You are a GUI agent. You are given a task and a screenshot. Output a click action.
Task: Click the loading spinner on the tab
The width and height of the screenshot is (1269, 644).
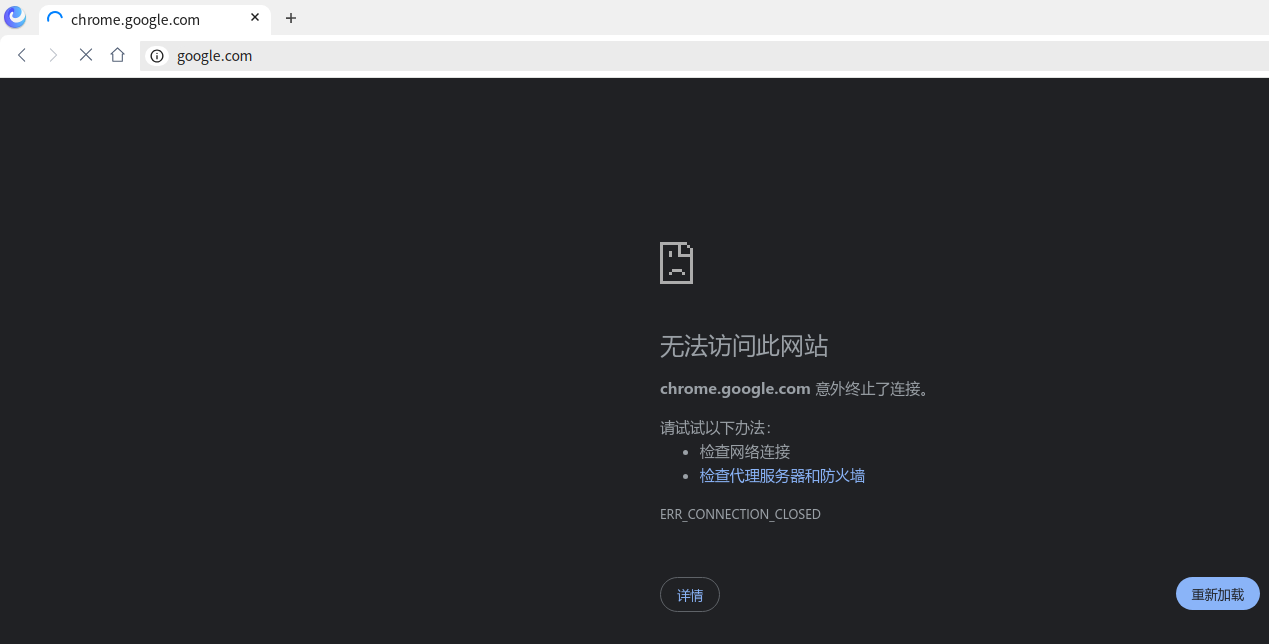55,19
